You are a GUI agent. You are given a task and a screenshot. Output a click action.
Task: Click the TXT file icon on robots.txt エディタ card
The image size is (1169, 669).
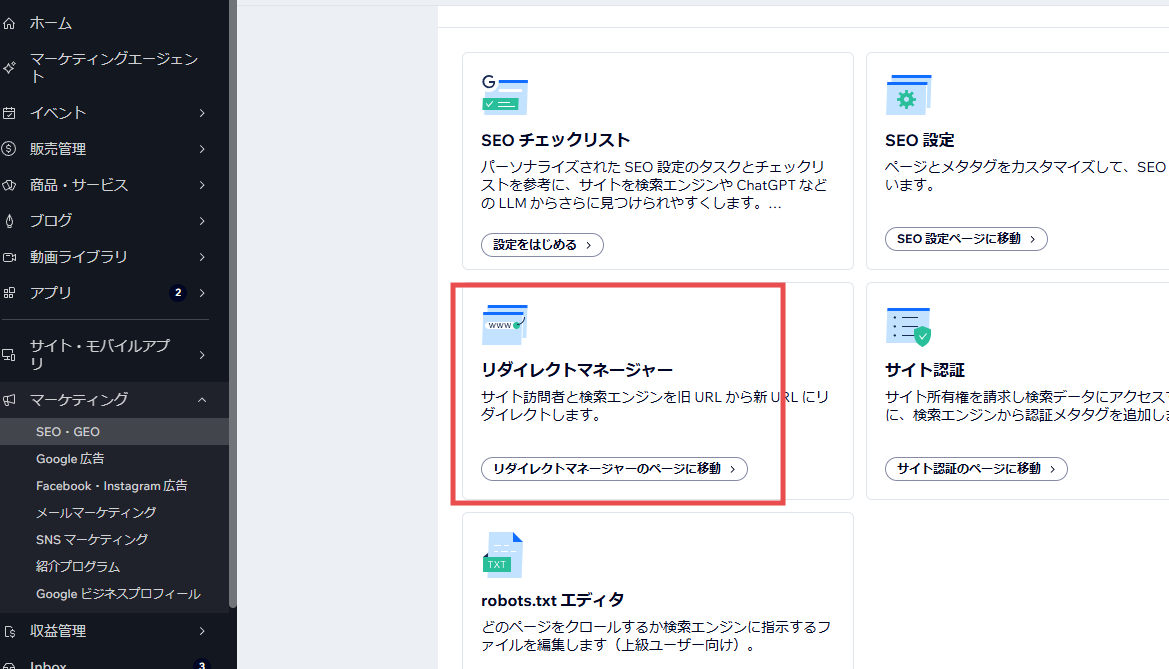pos(504,554)
